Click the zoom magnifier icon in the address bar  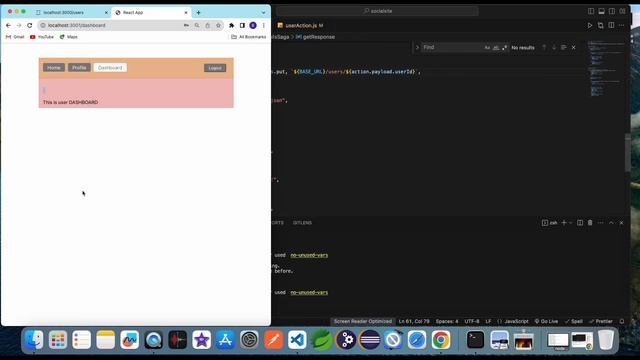click(197, 25)
